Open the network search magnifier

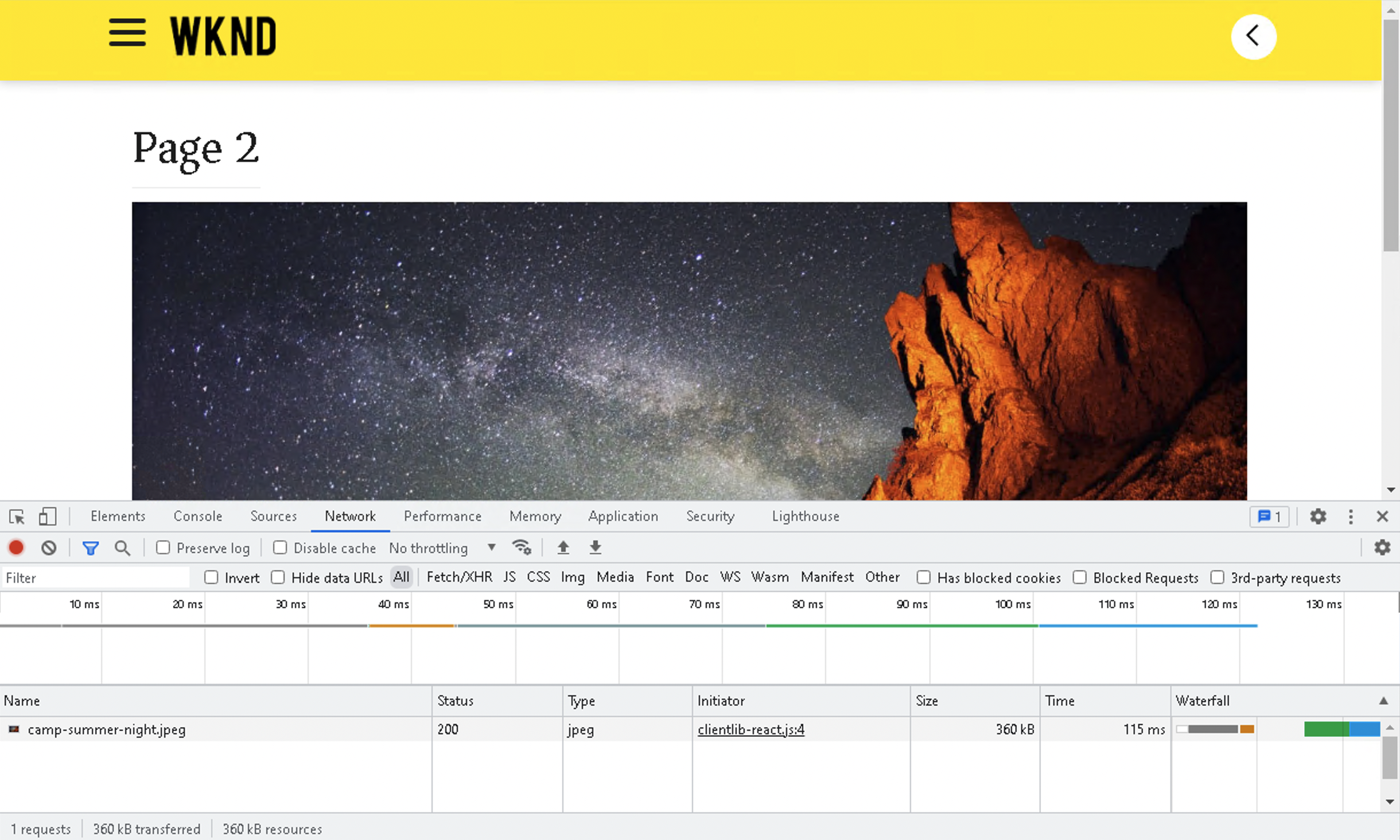click(x=122, y=548)
